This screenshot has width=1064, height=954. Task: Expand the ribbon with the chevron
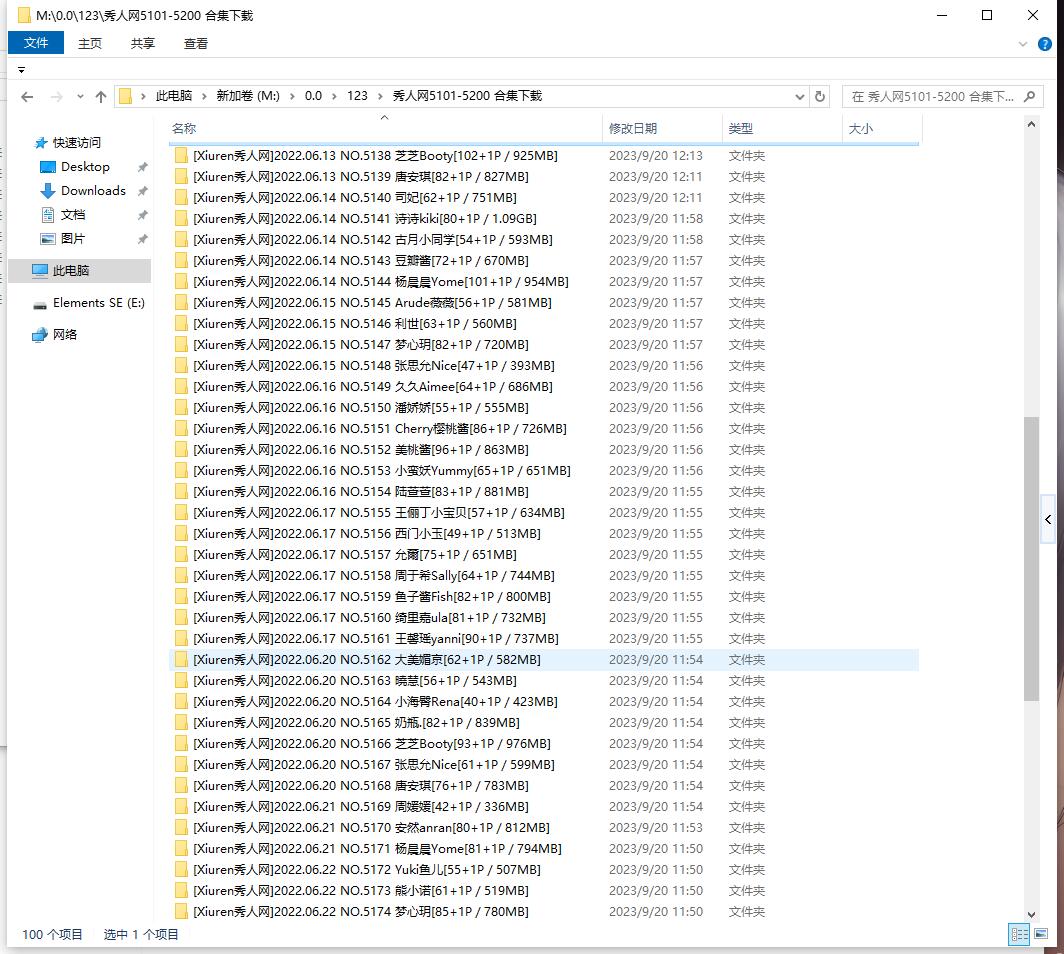(x=1023, y=44)
